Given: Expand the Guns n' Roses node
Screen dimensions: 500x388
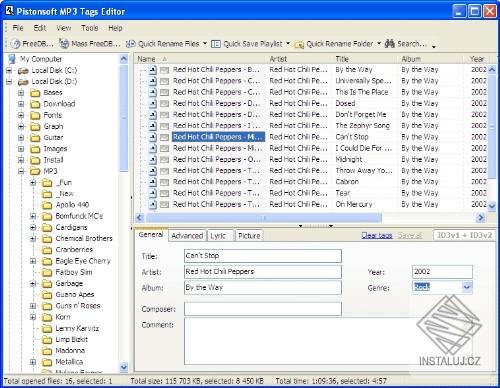Looking at the screenshot, I should 33,306.
